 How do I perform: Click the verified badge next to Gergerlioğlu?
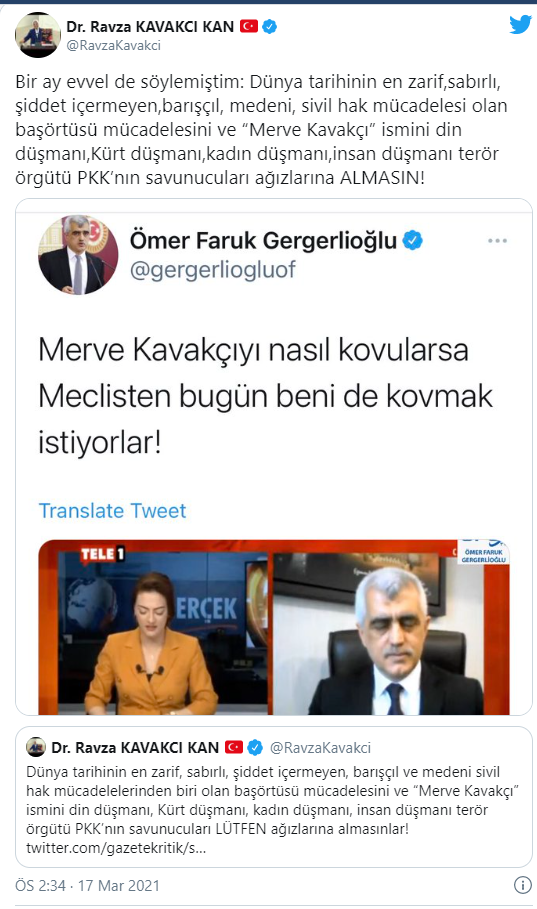[412, 240]
